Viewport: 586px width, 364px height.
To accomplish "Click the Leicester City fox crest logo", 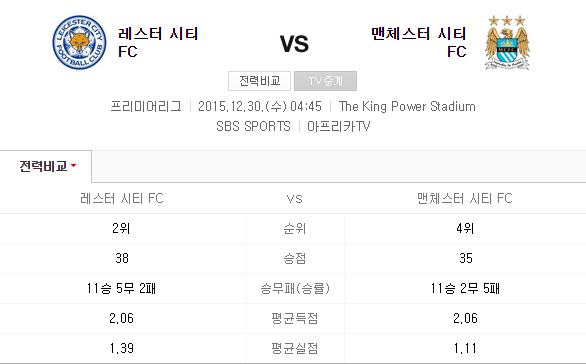I will tap(79, 42).
